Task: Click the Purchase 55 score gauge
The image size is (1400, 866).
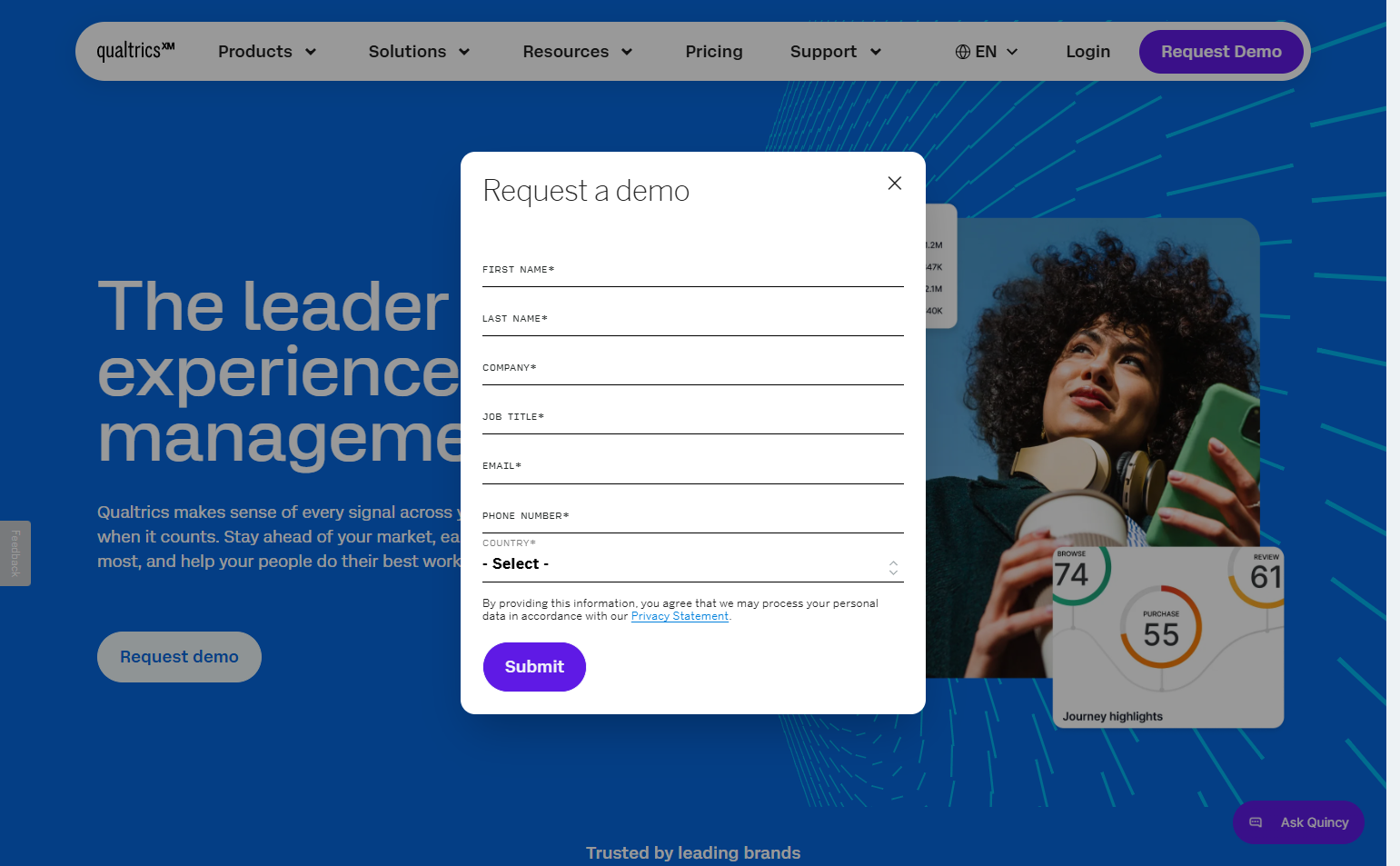Action: pyautogui.click(x=1161, y=627)
